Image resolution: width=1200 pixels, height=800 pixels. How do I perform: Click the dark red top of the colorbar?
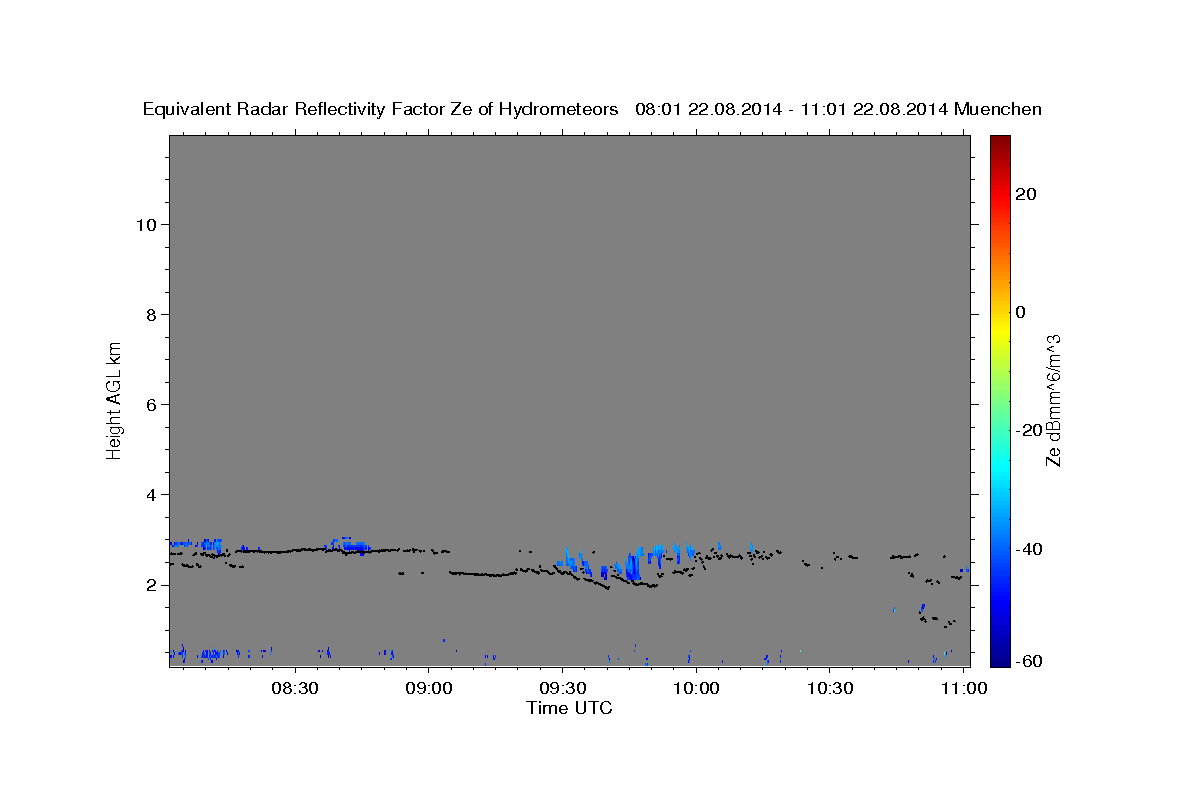tap(999, 145)
